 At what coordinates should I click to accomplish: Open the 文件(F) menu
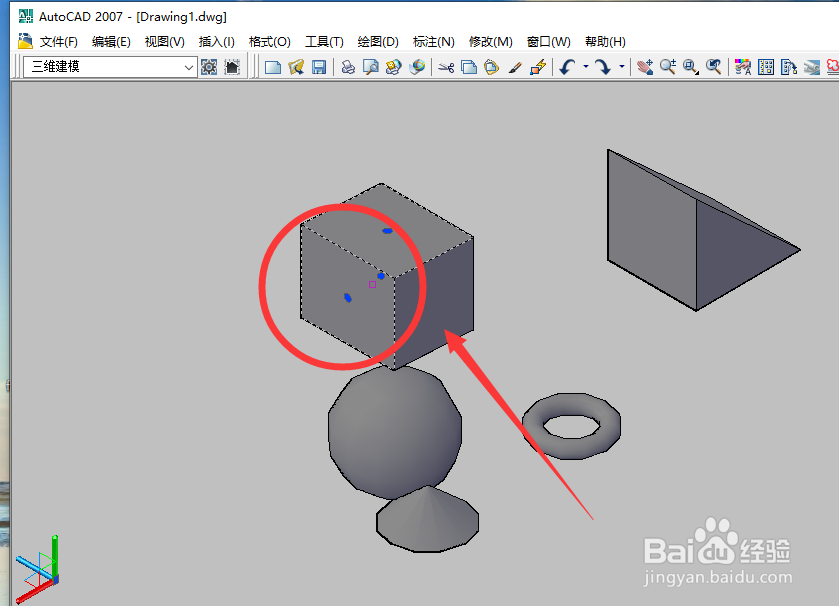pos(58,42)
